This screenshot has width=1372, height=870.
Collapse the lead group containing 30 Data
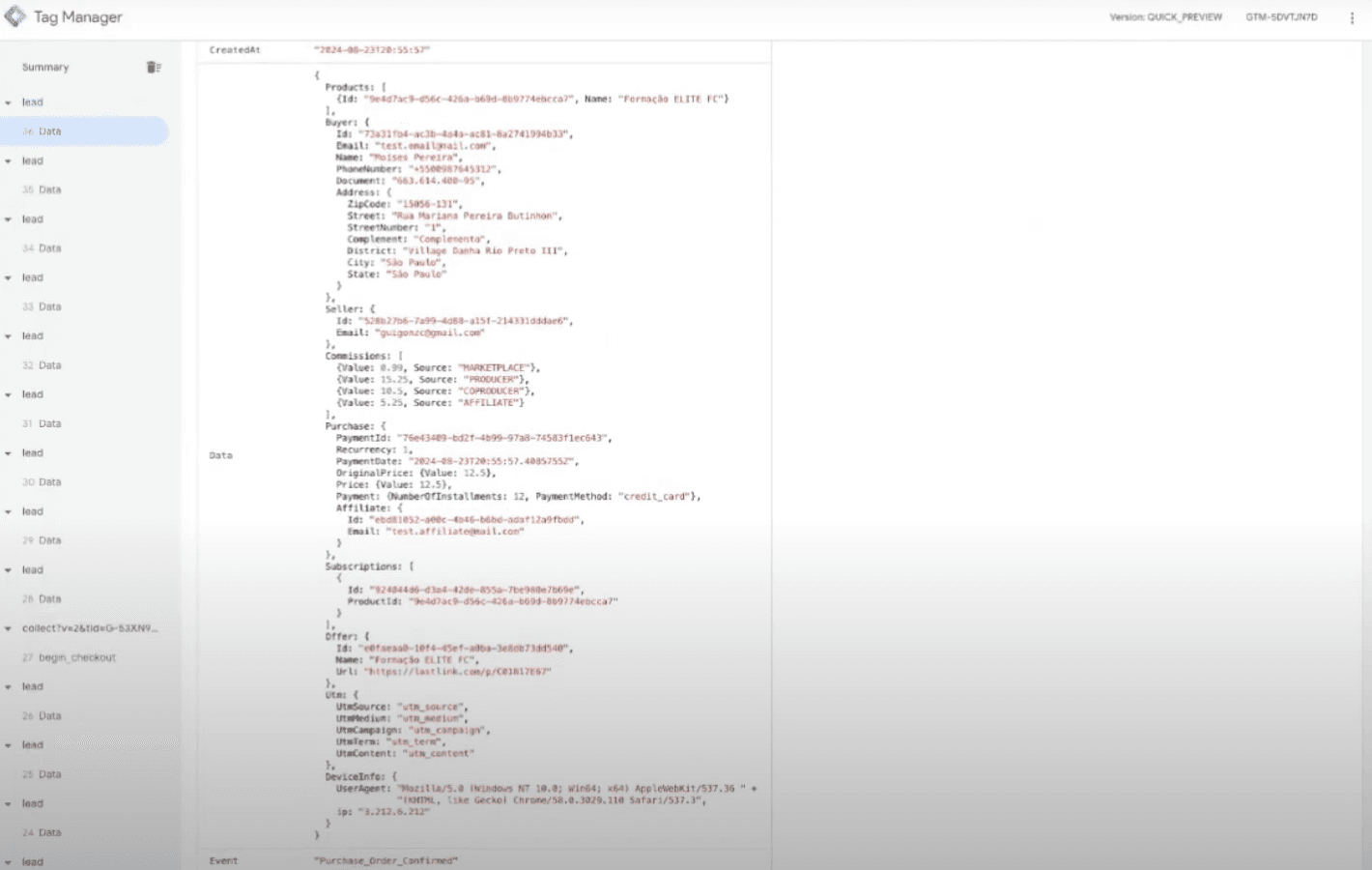pos(8,453)
